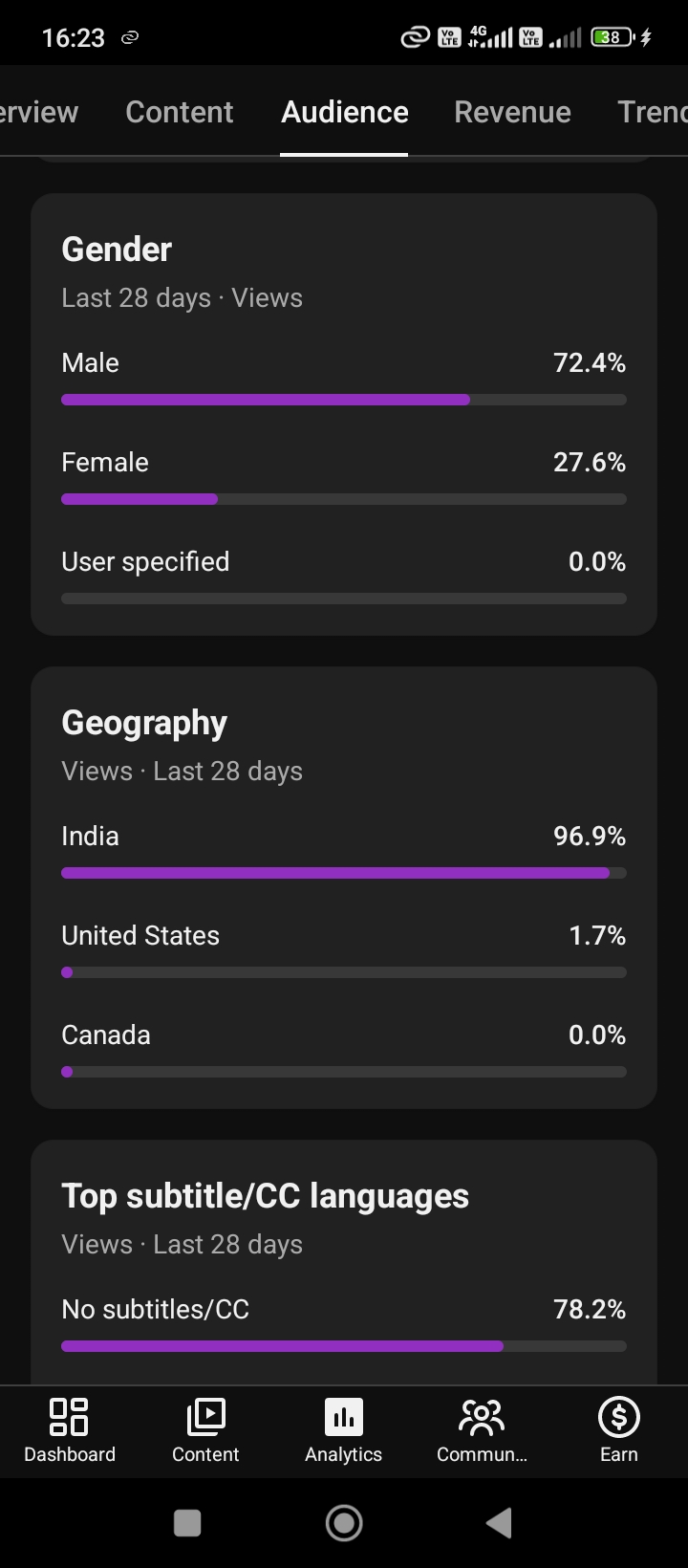Viewport: 688px width, 1568px height.
Task: Tap the Content icon in the bottom bar
Action: click(205, 1416)
